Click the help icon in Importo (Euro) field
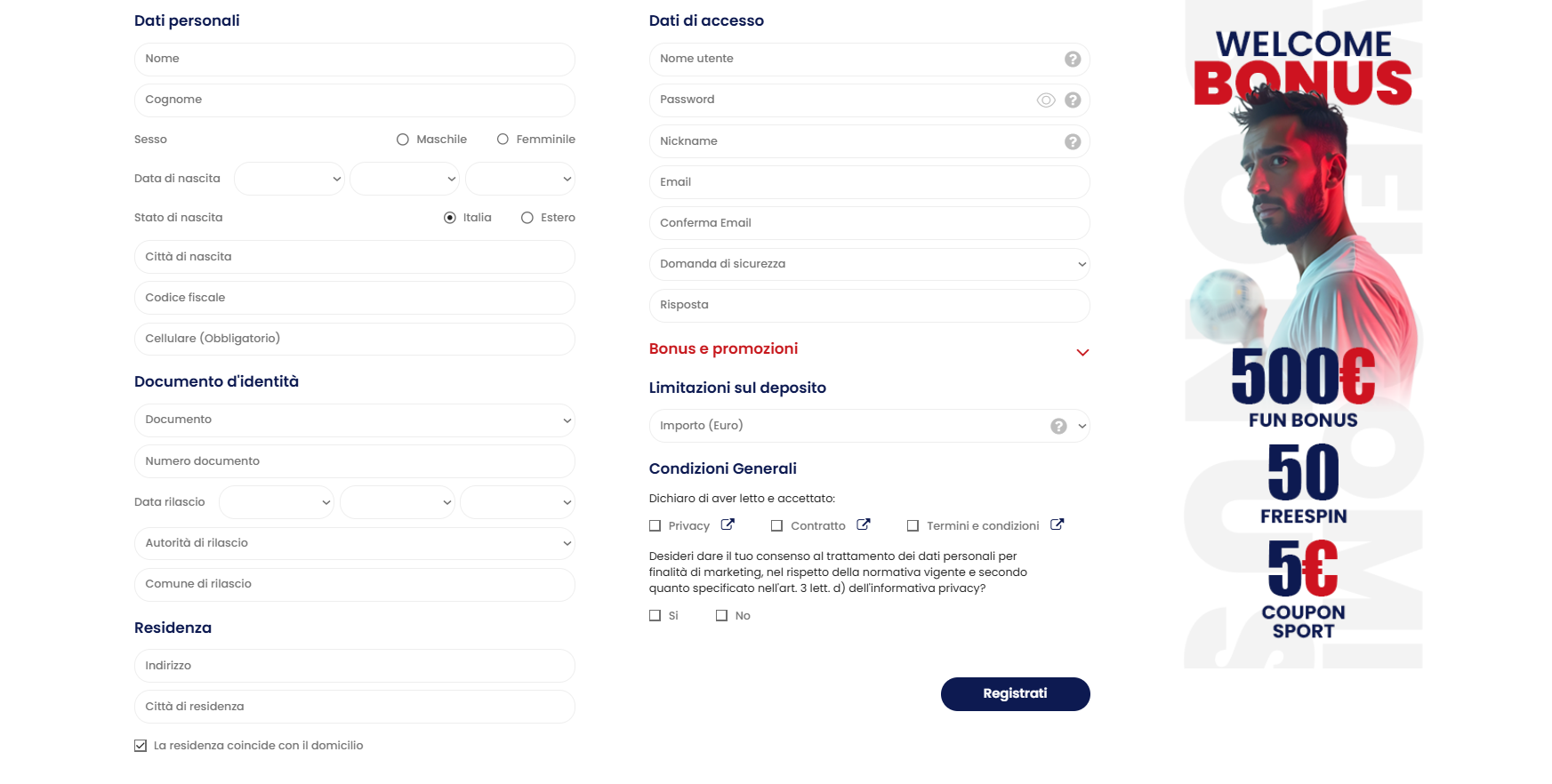This screenshot has width=1552, height=784. click(x=1058, y=426)
